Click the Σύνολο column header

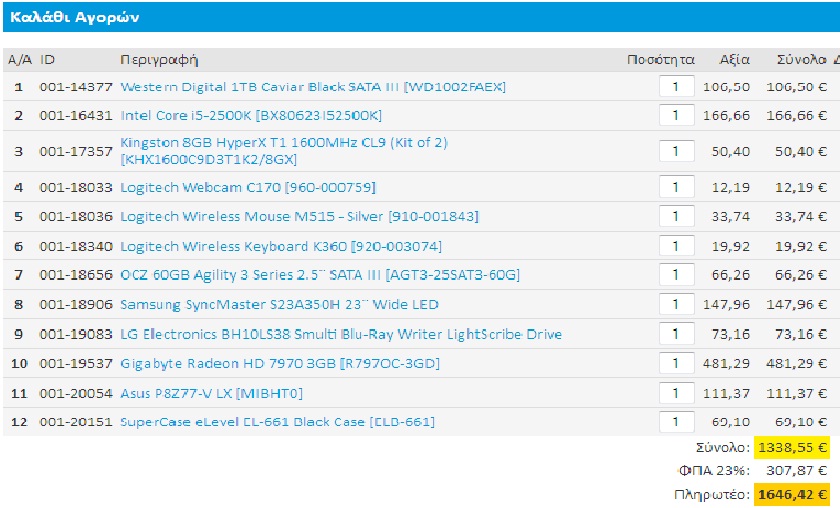pyautogui.click(x=801, y=59)
